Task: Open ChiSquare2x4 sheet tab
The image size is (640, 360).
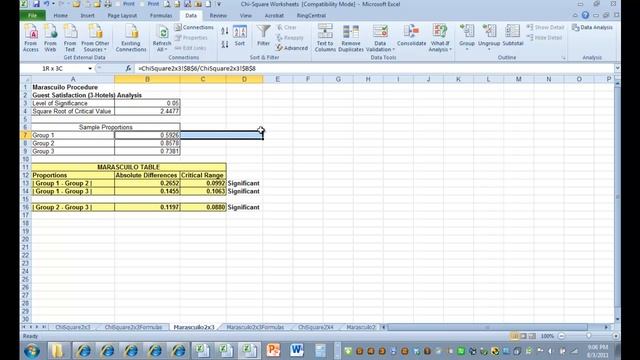Action: click(x=316, y=327)
